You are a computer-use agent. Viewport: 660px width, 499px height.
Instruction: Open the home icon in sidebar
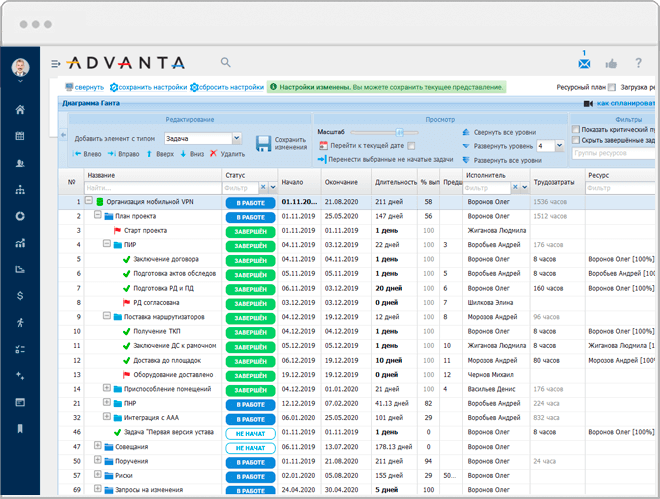(x=20, y=110)
